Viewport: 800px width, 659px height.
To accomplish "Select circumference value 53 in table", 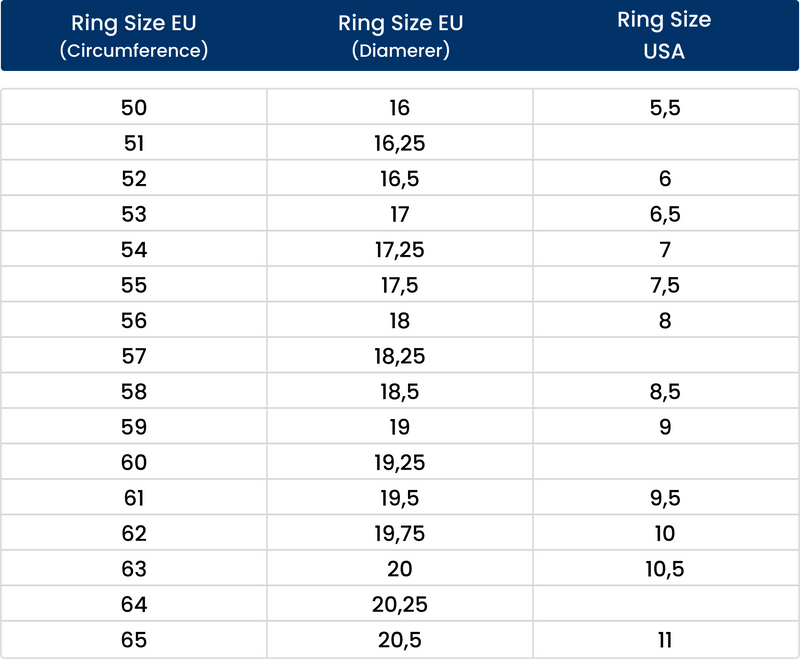I will coord(134,215).
